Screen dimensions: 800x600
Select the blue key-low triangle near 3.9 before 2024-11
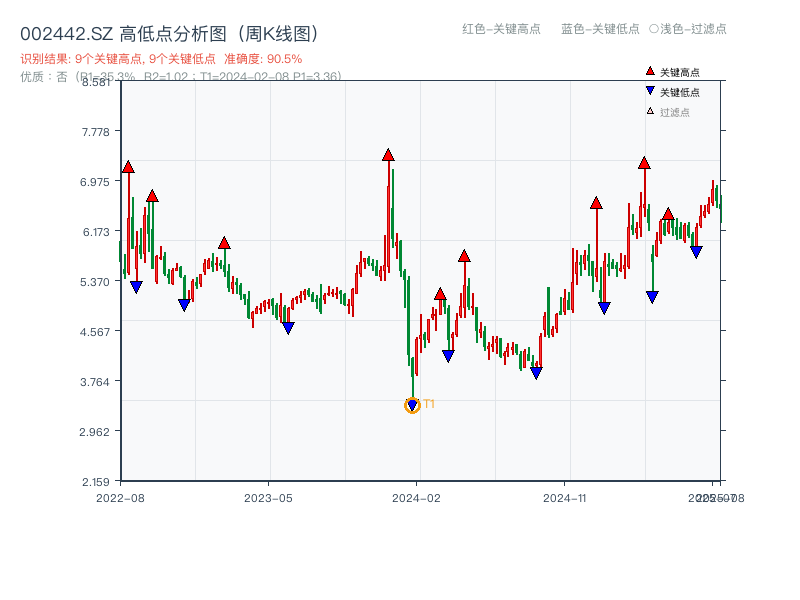coord(536,373)
